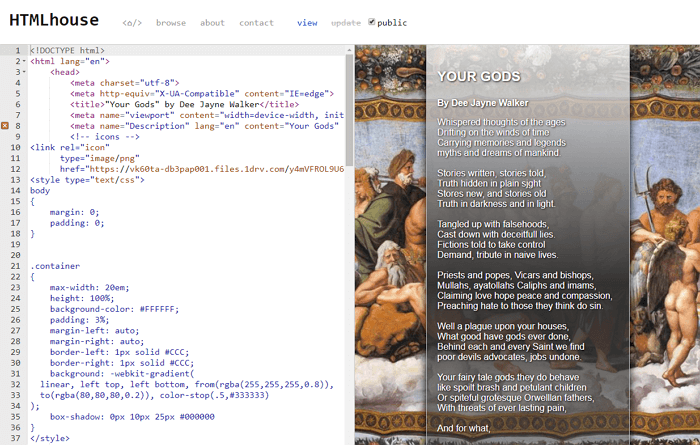Click the view link
Viewport: 700px width, 445px height.
click(307, 23)
